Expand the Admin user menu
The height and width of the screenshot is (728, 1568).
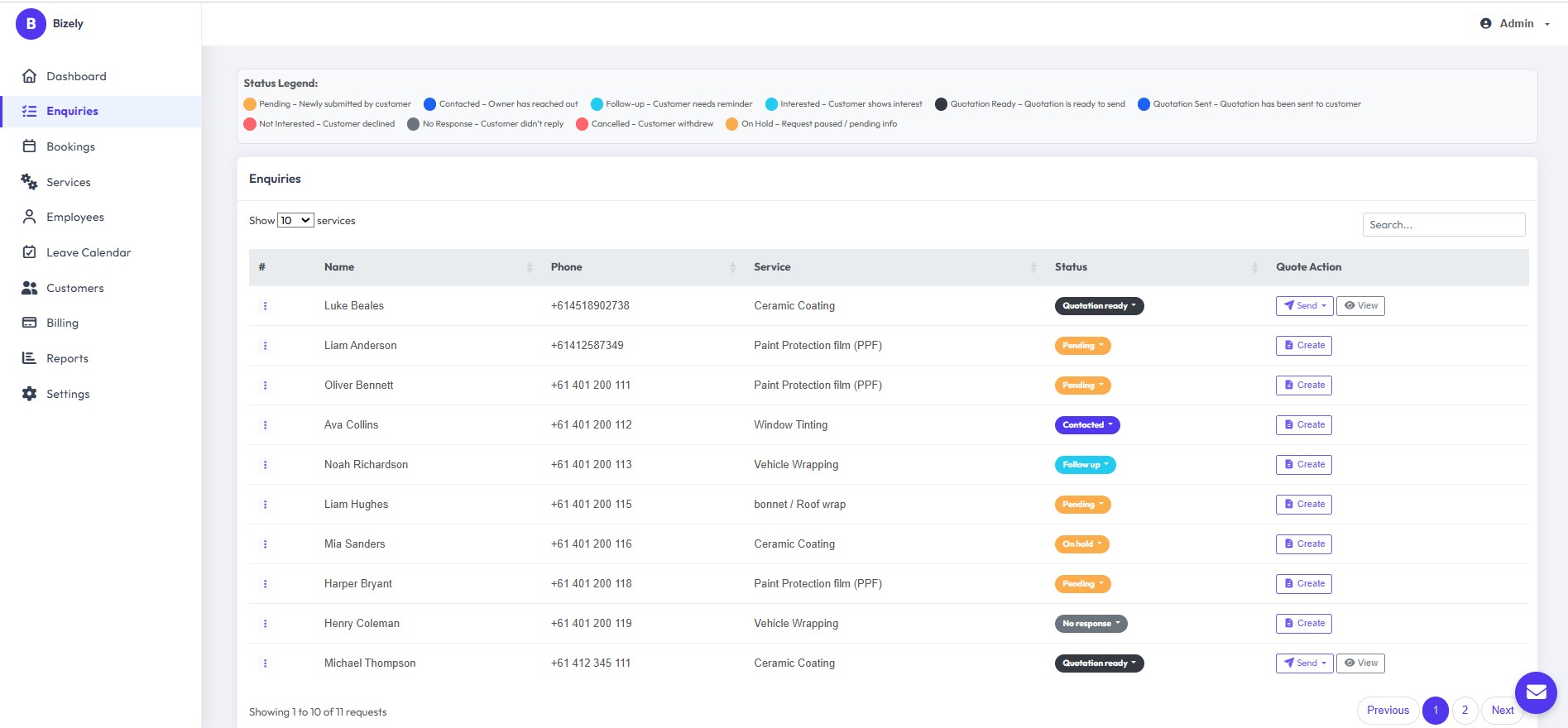point(1515,23)
